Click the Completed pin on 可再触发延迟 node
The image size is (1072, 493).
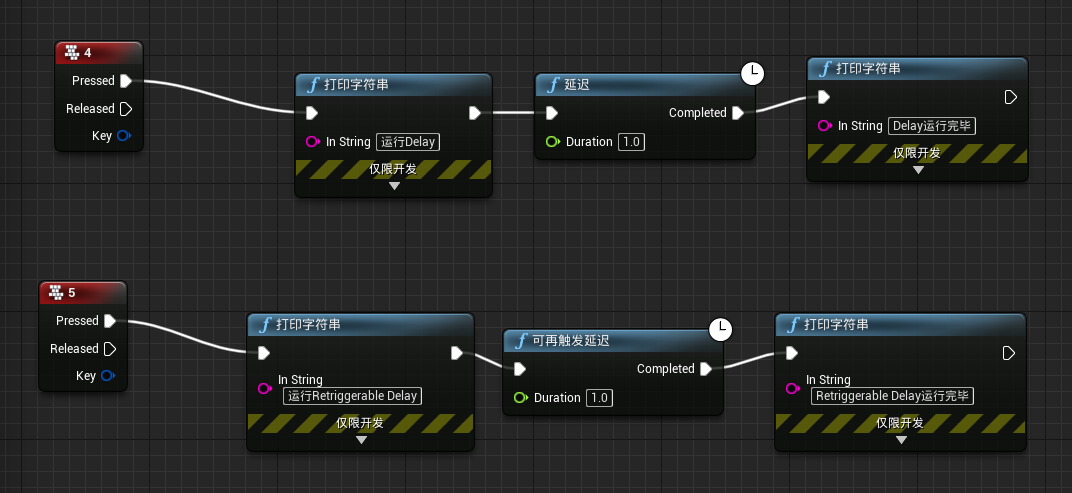pos(705,369)
